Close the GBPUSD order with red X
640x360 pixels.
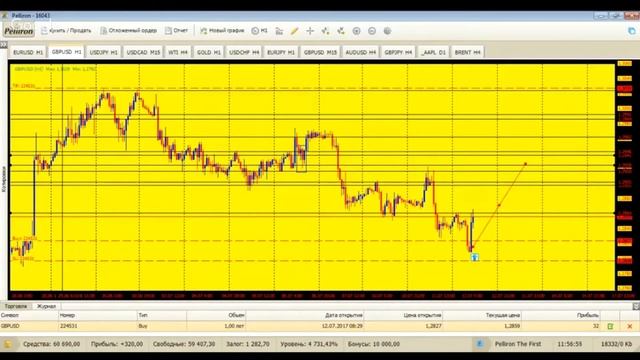[x=629, y=326]
